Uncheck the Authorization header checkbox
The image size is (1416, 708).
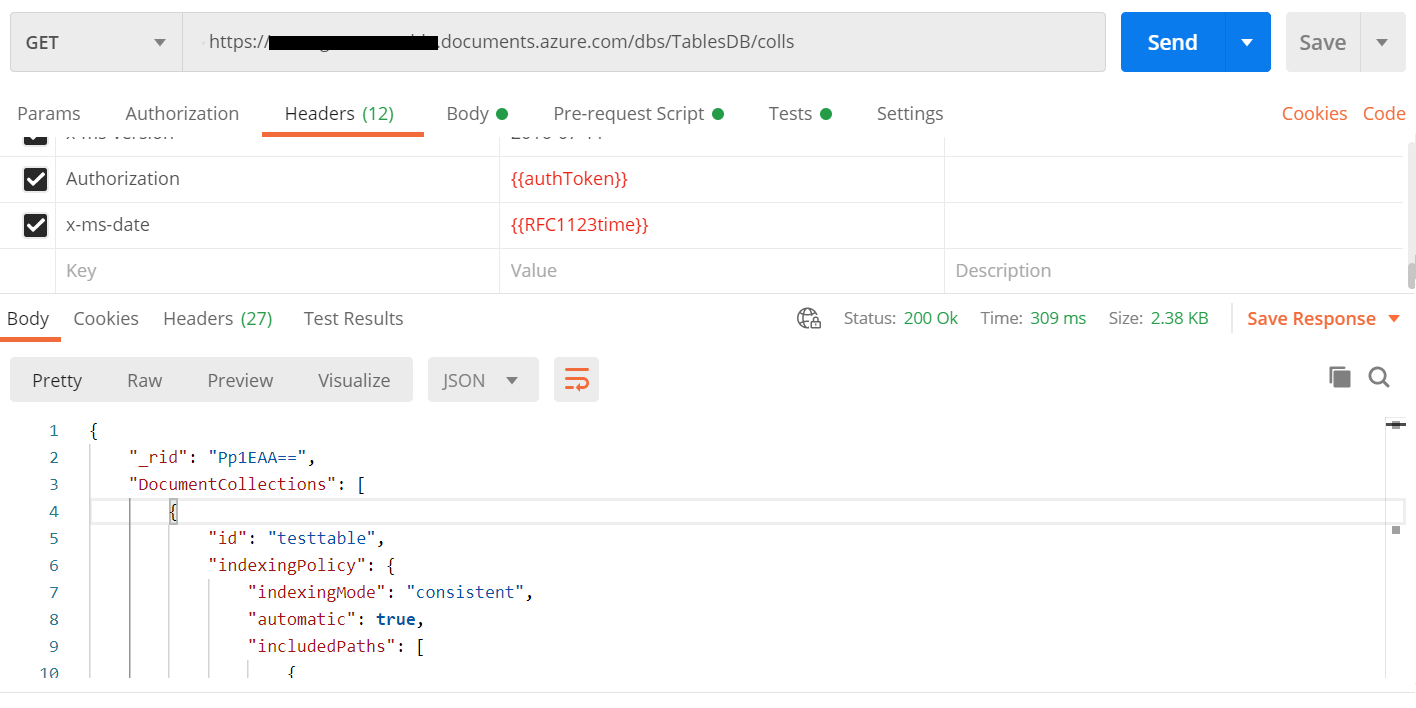tap(35, 179)
